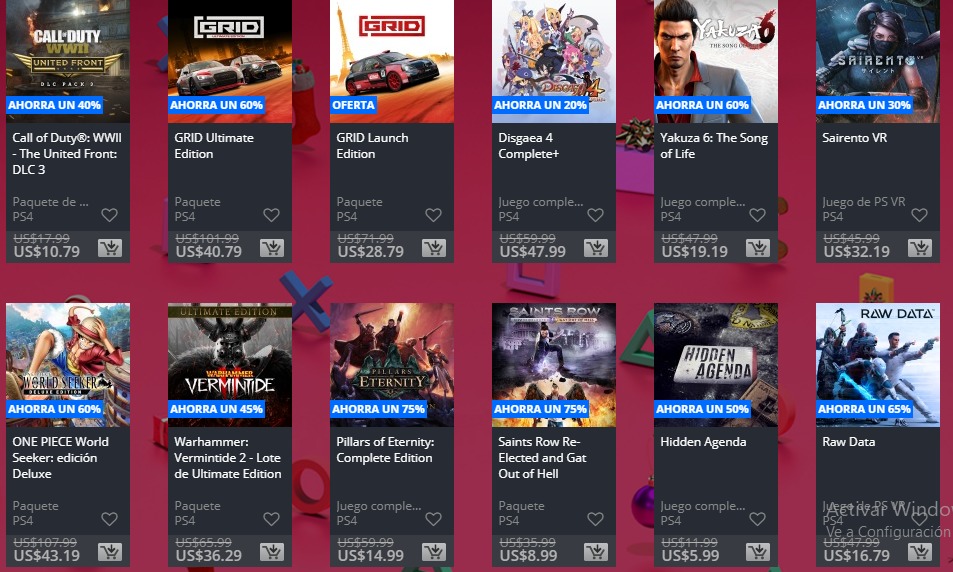Open Raw Data cover thumbnail
Screen dimensions: 953x572
click(x=878, y=365)
